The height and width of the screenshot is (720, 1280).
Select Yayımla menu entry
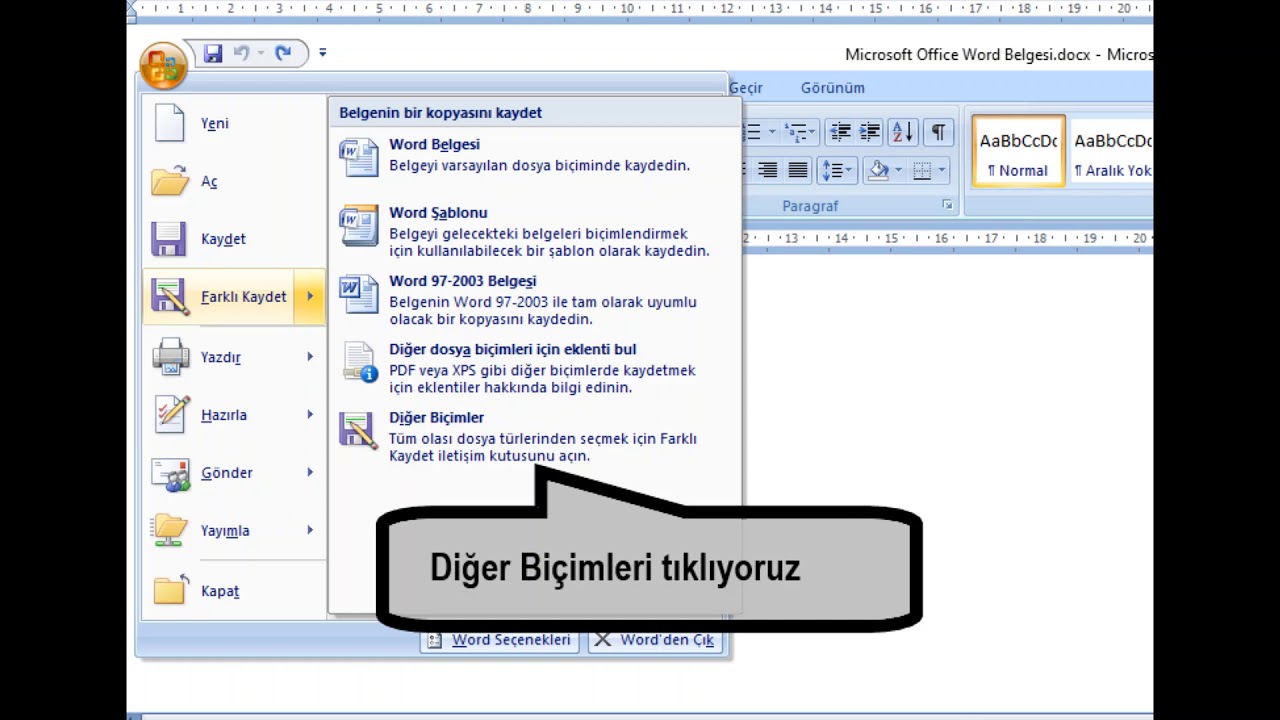pos(219,531)
